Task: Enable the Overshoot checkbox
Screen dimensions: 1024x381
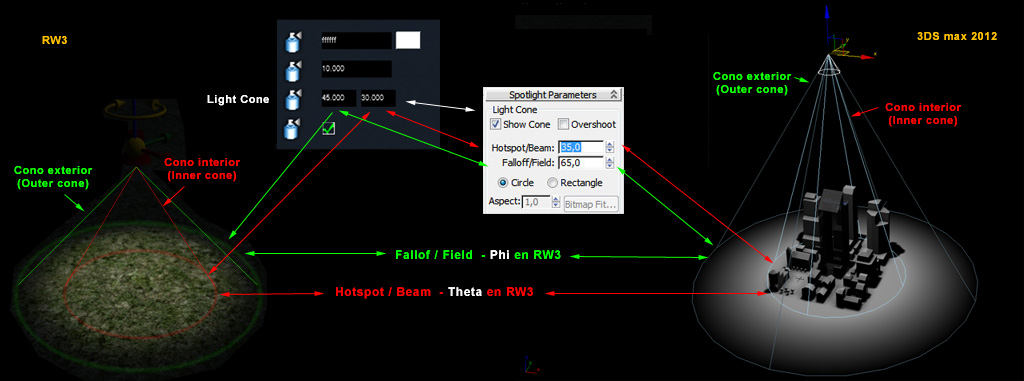Action: pos(563,124)
